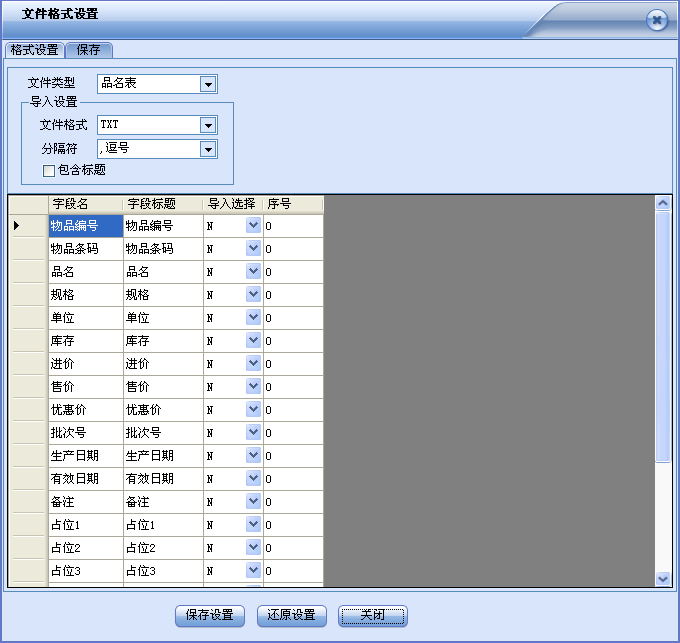Click the scroll down arrow of the grid
Screen dimensions: 680x643
click(663, 578)
